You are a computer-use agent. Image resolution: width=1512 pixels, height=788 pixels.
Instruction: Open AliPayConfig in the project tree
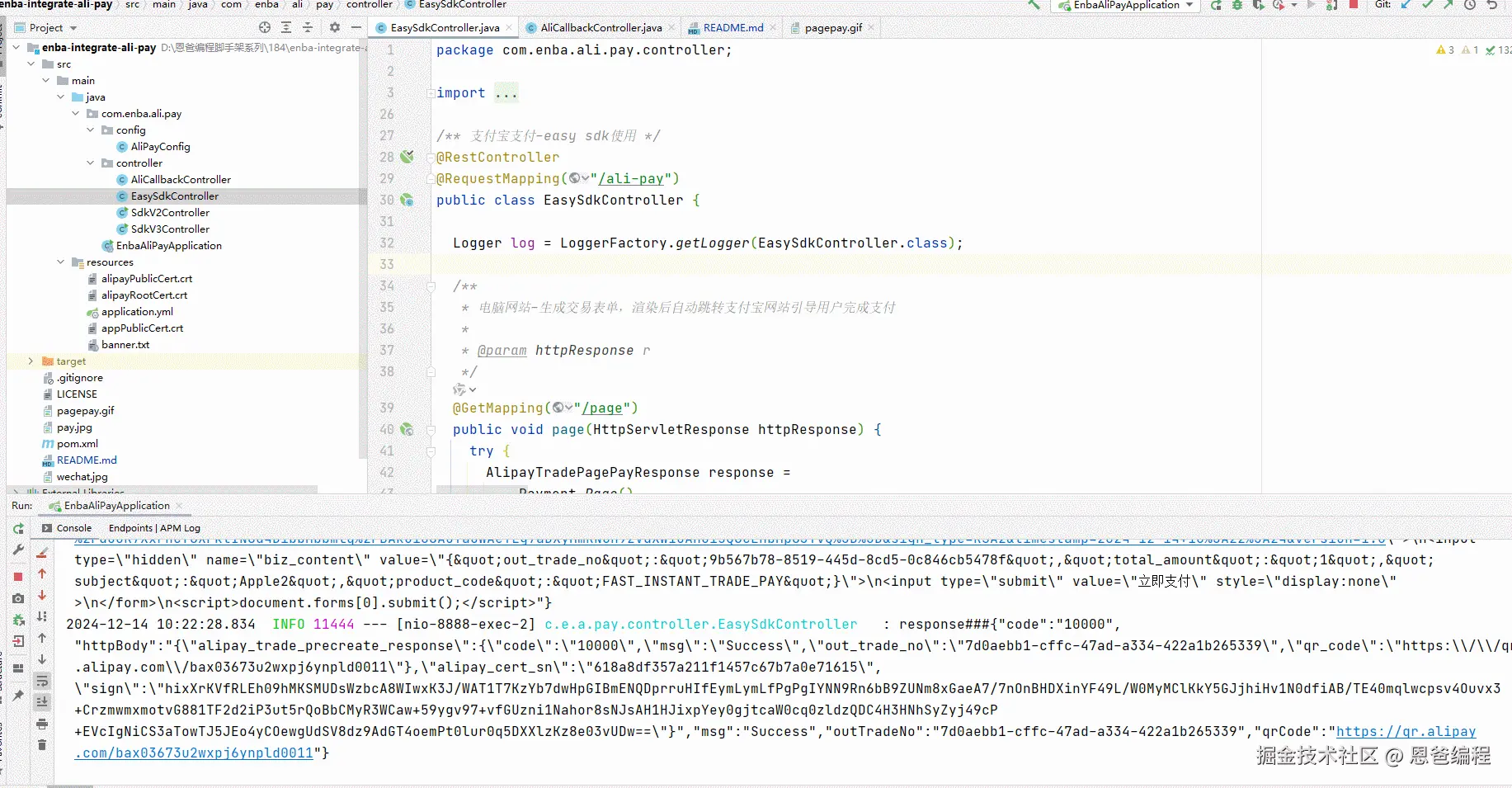pyautogui.click(x=160, y=146)
